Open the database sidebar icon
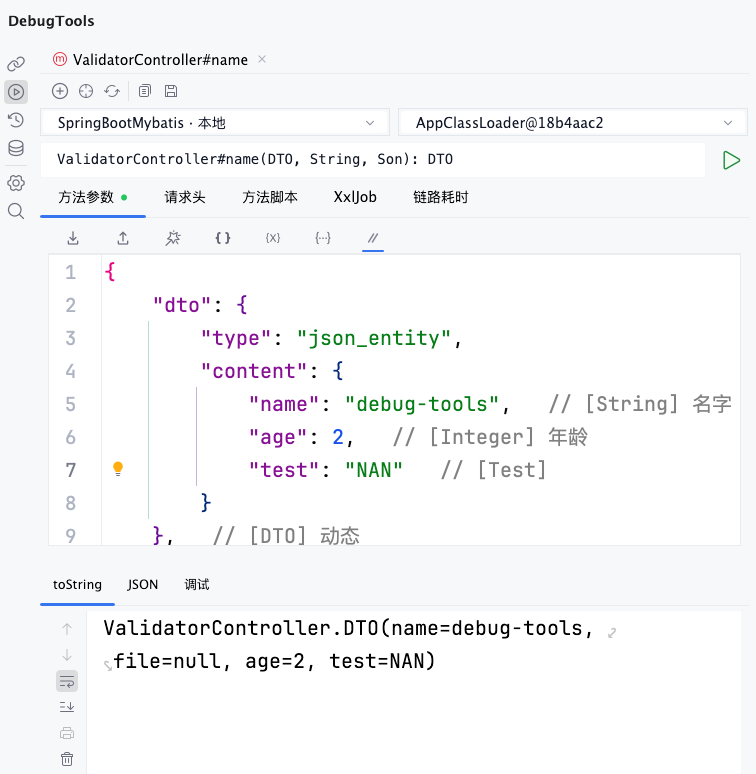 [x=16, y=148]
